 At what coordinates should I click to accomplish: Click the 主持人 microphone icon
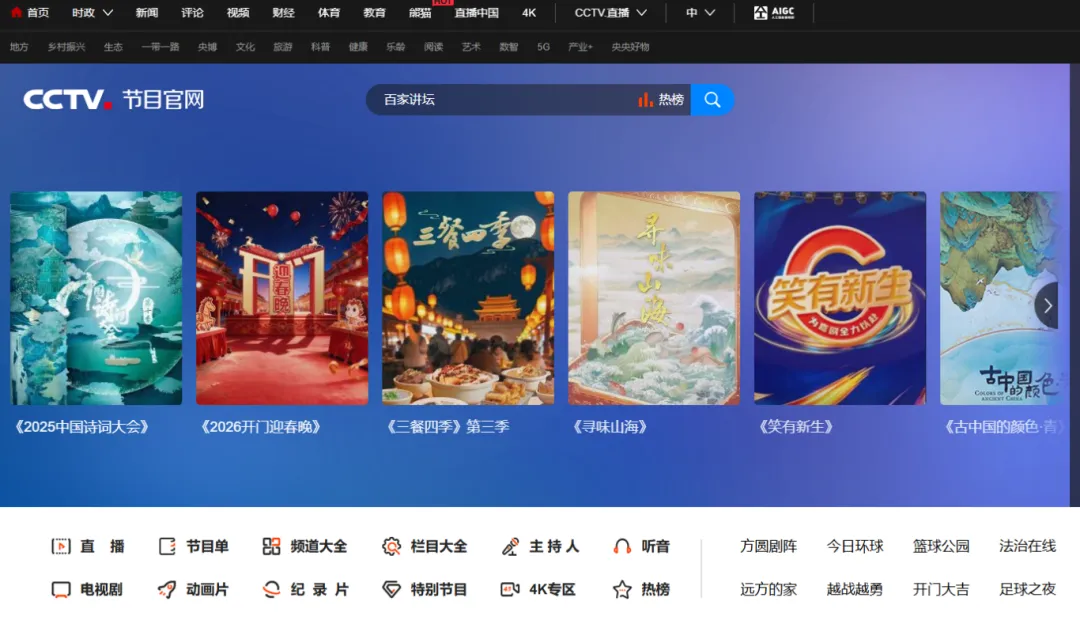click(510, 546)
